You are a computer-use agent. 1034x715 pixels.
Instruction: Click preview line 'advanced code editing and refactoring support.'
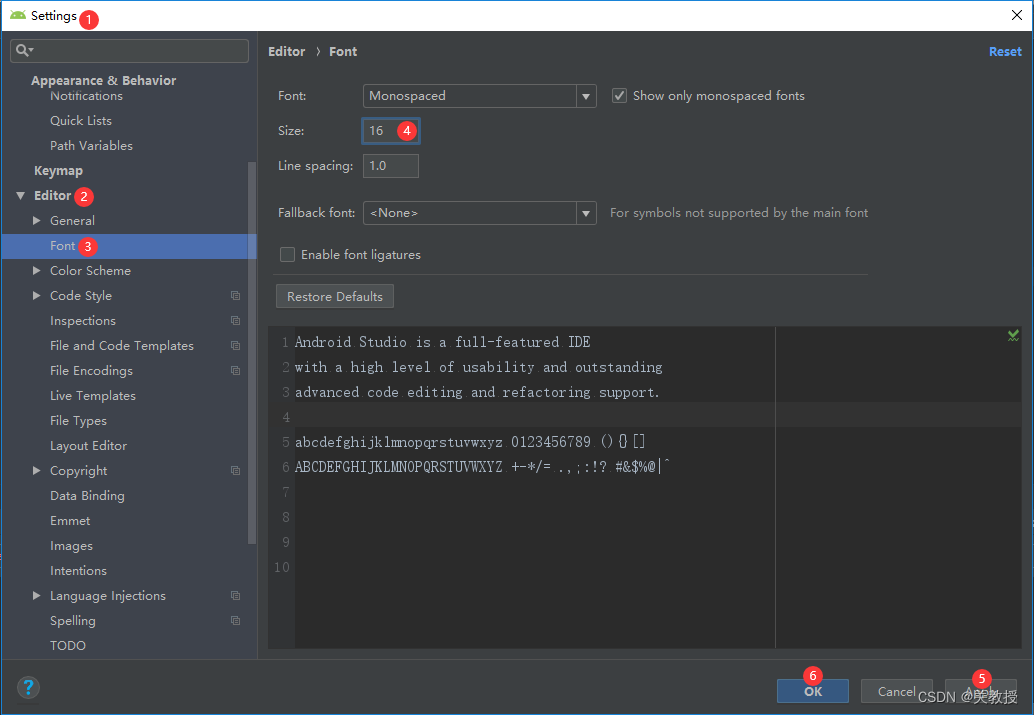click(477, 392)
